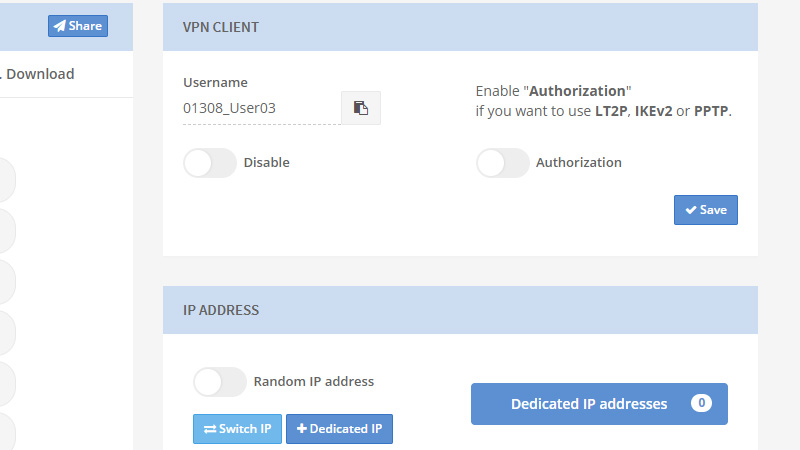Open the Download tab
Image resolution: width=800 pixels, height=450 pixels.
[x=40, y=74]
